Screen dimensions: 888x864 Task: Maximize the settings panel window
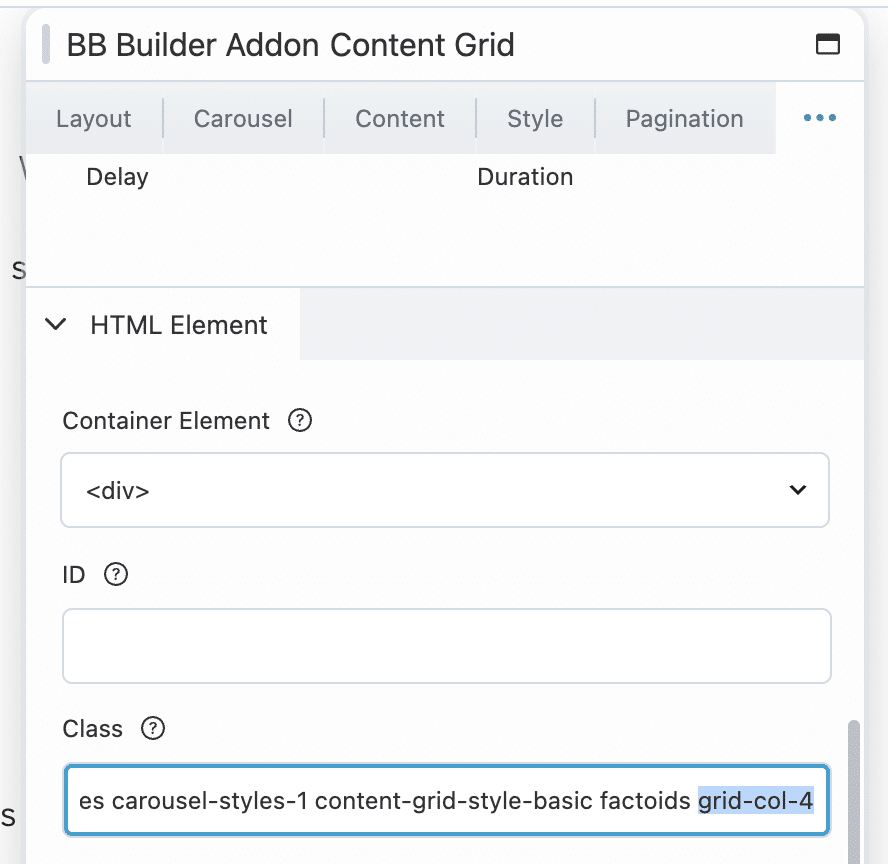pyautogui.click(x=828, y=45)
